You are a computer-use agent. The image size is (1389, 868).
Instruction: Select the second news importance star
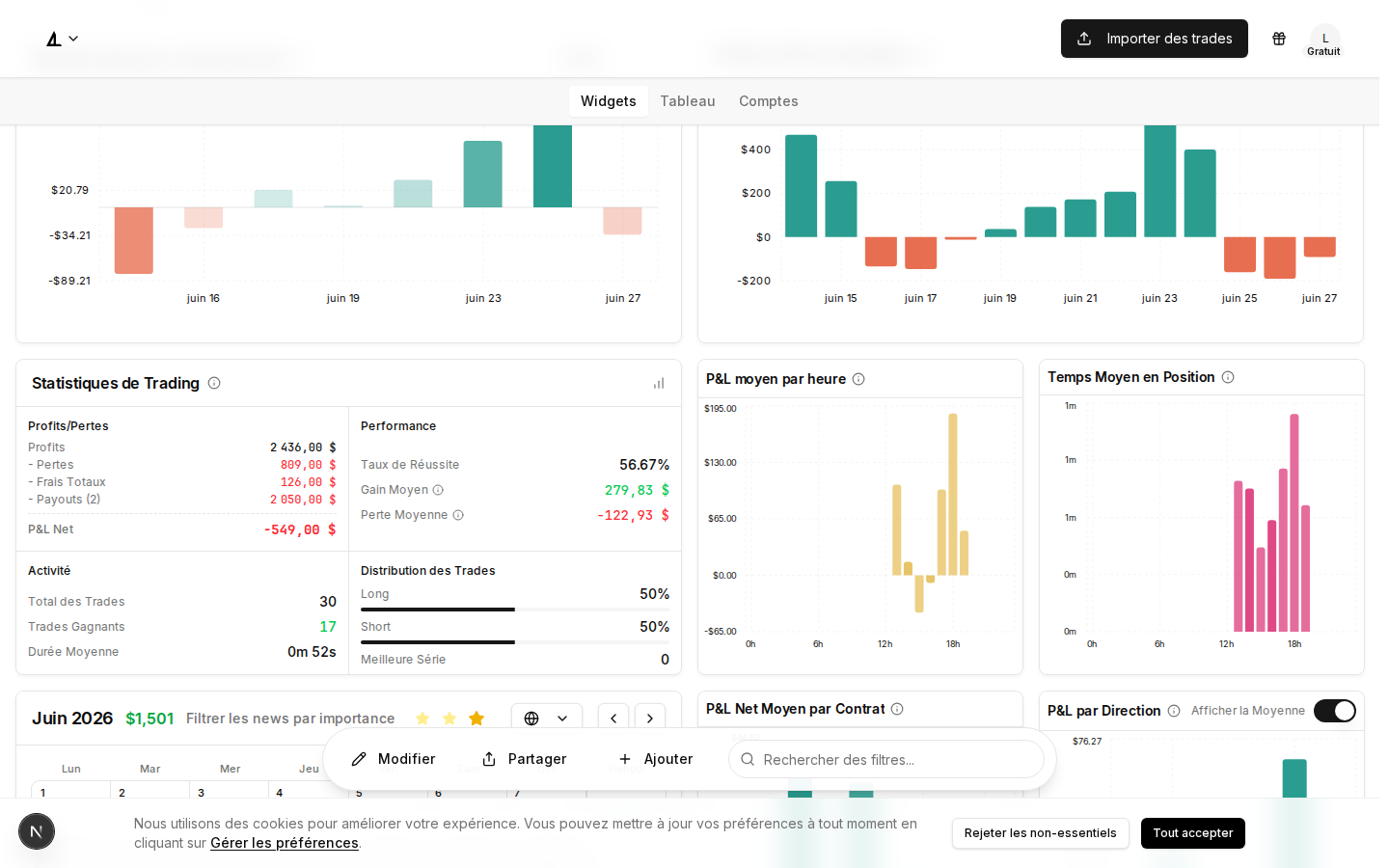pos(449,719)
